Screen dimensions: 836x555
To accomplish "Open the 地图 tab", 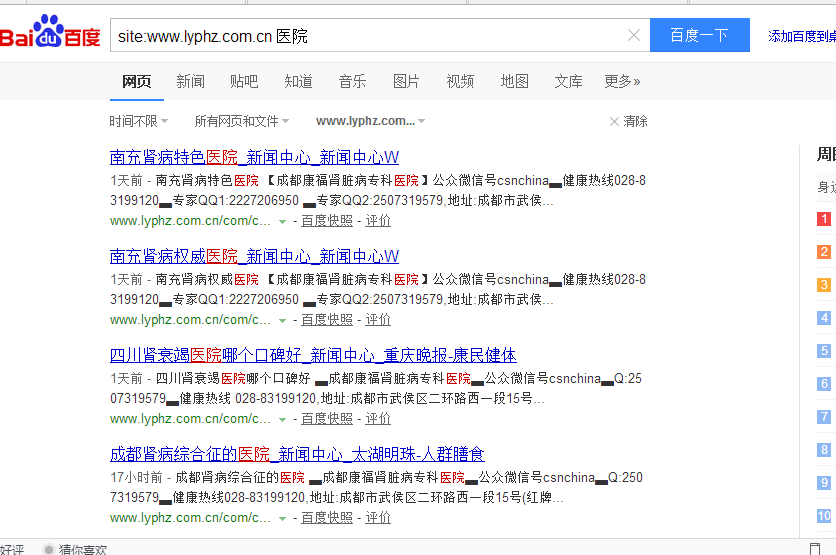I will [x=515, y=81].
